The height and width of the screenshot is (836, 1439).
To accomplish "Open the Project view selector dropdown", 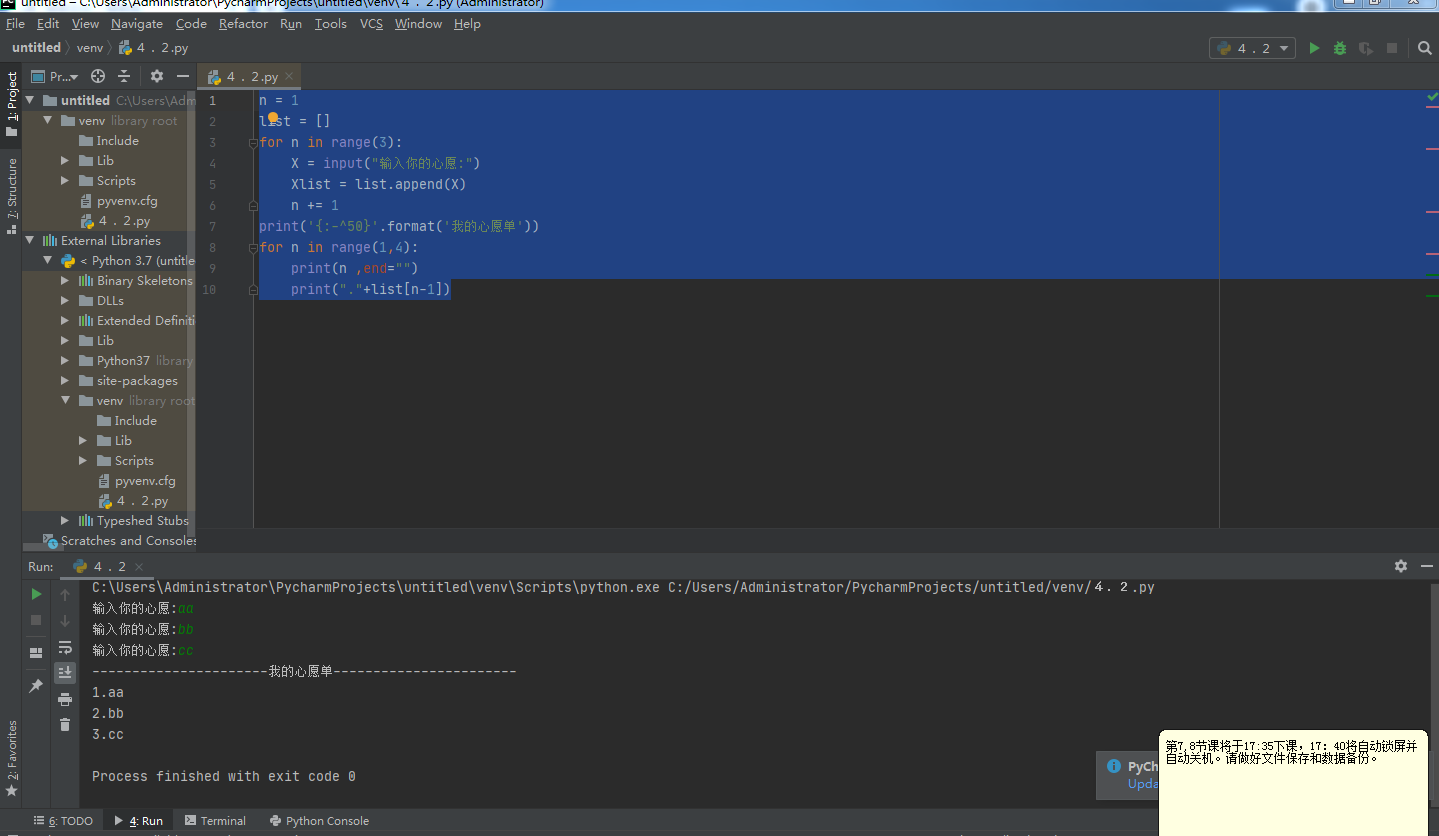I will click(x=55, y=76).
